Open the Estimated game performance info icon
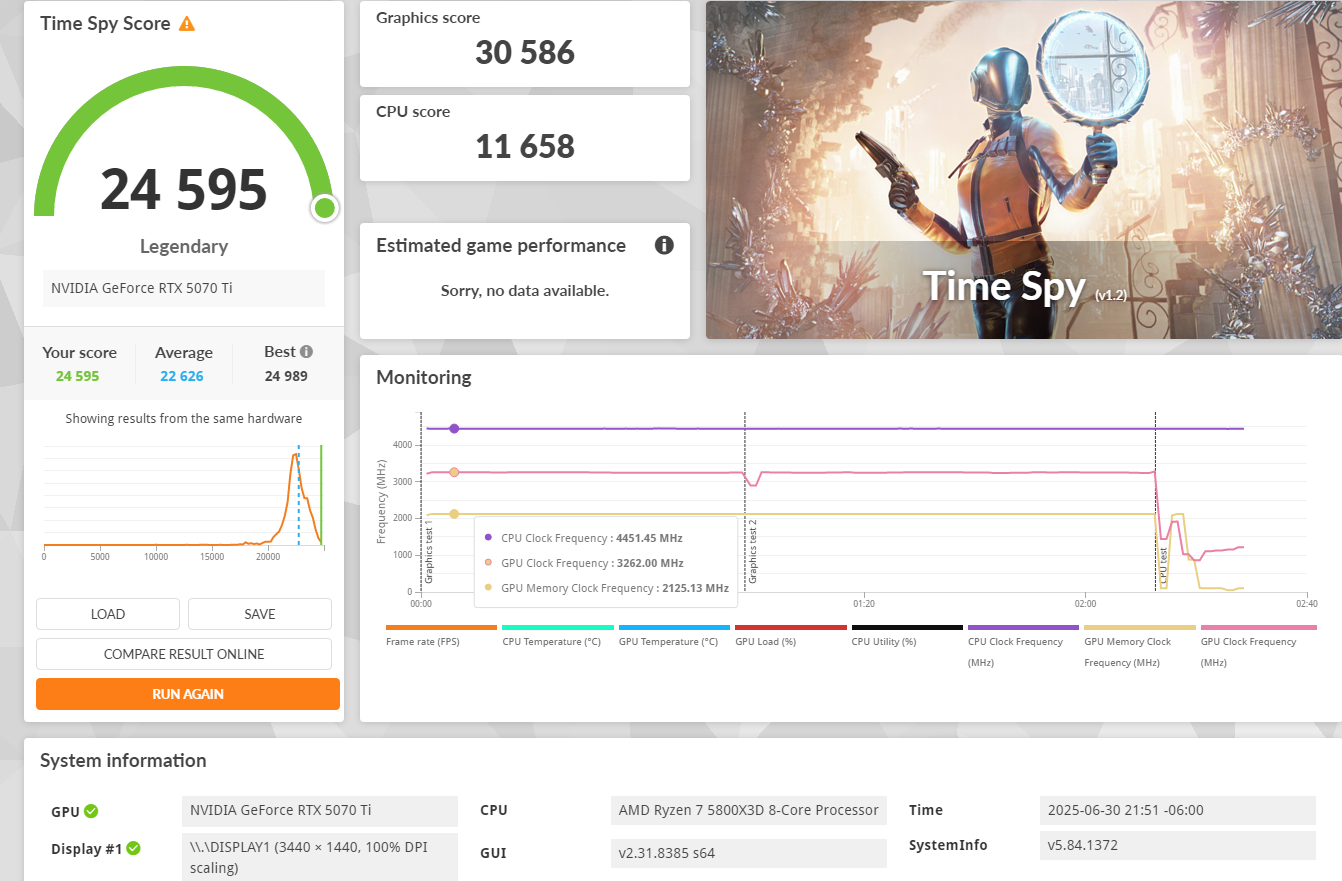 [x=664, y=245]
